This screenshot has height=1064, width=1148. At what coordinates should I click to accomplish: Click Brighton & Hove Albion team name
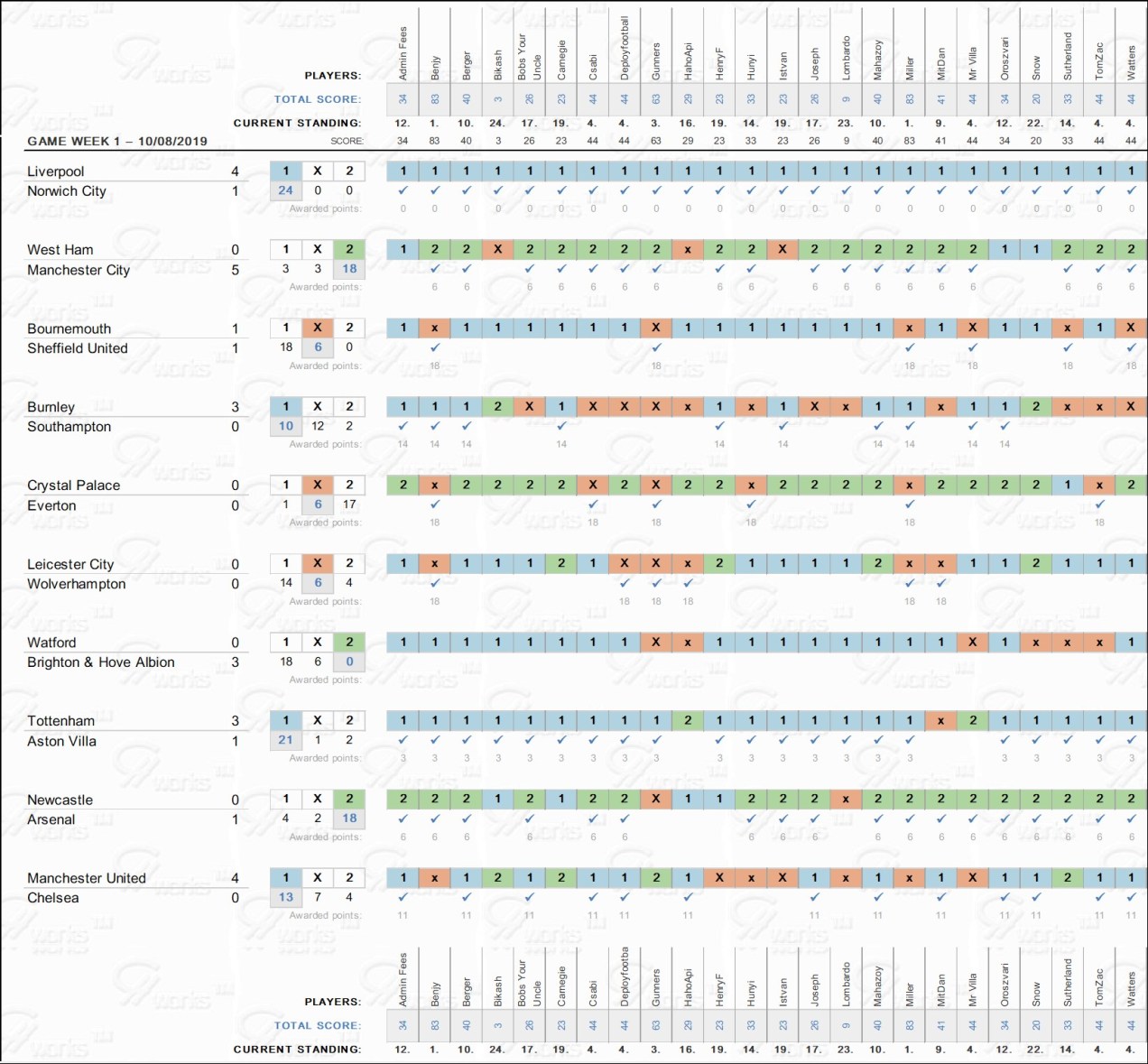tap(101, 662)
